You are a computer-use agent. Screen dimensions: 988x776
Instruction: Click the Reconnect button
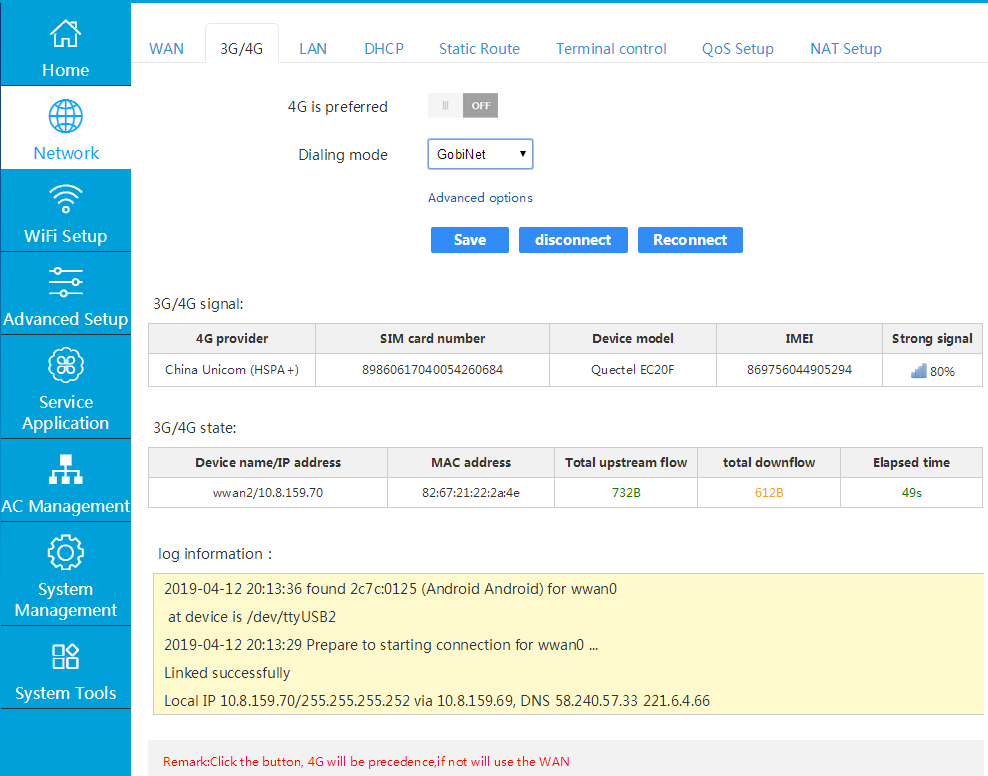(690, 240)
